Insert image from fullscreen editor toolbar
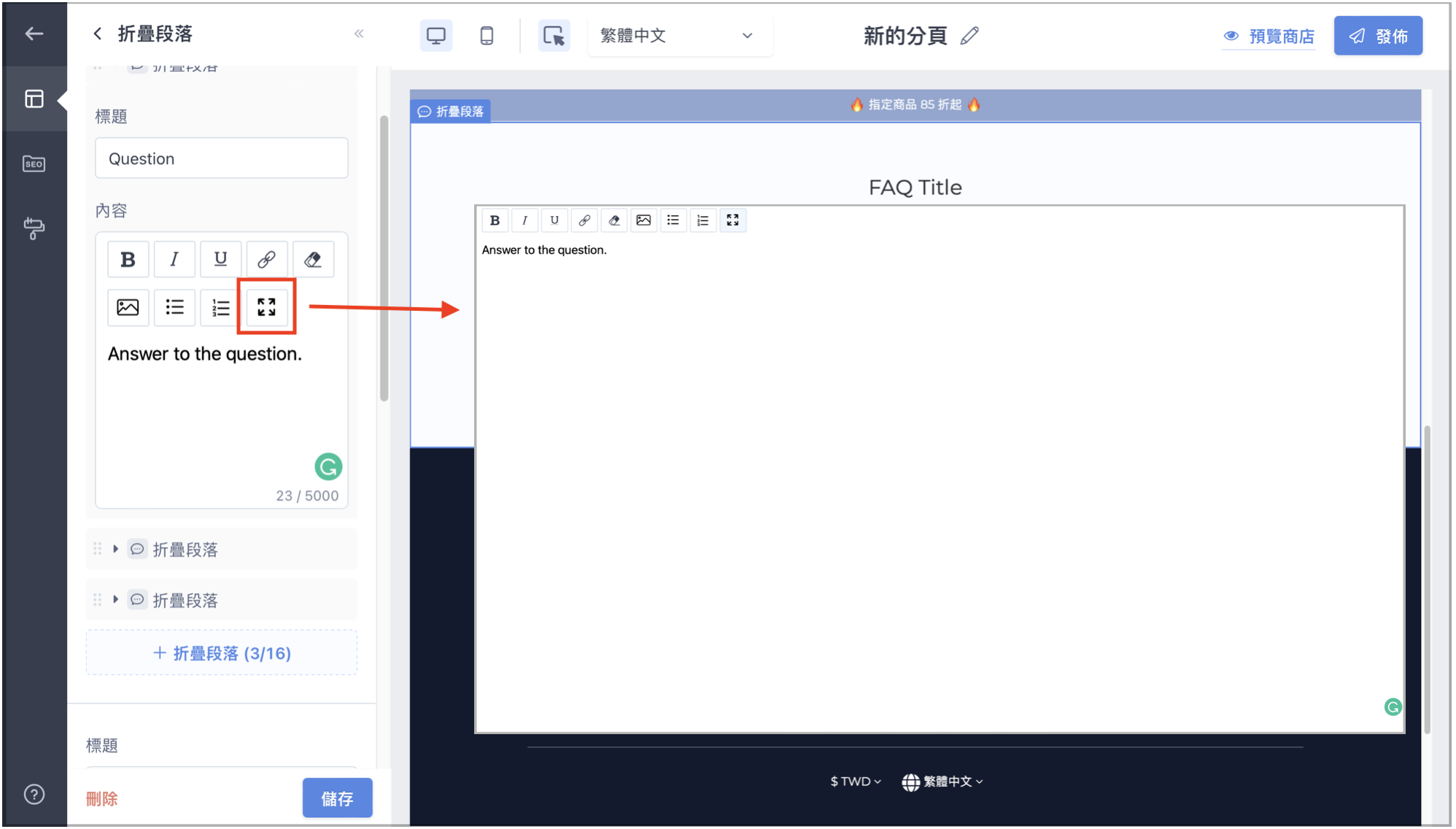 [643, 220]
